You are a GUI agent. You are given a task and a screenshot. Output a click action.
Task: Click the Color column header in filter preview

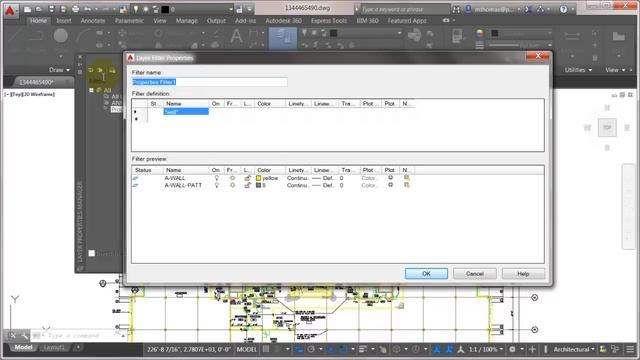coord(269,170)
